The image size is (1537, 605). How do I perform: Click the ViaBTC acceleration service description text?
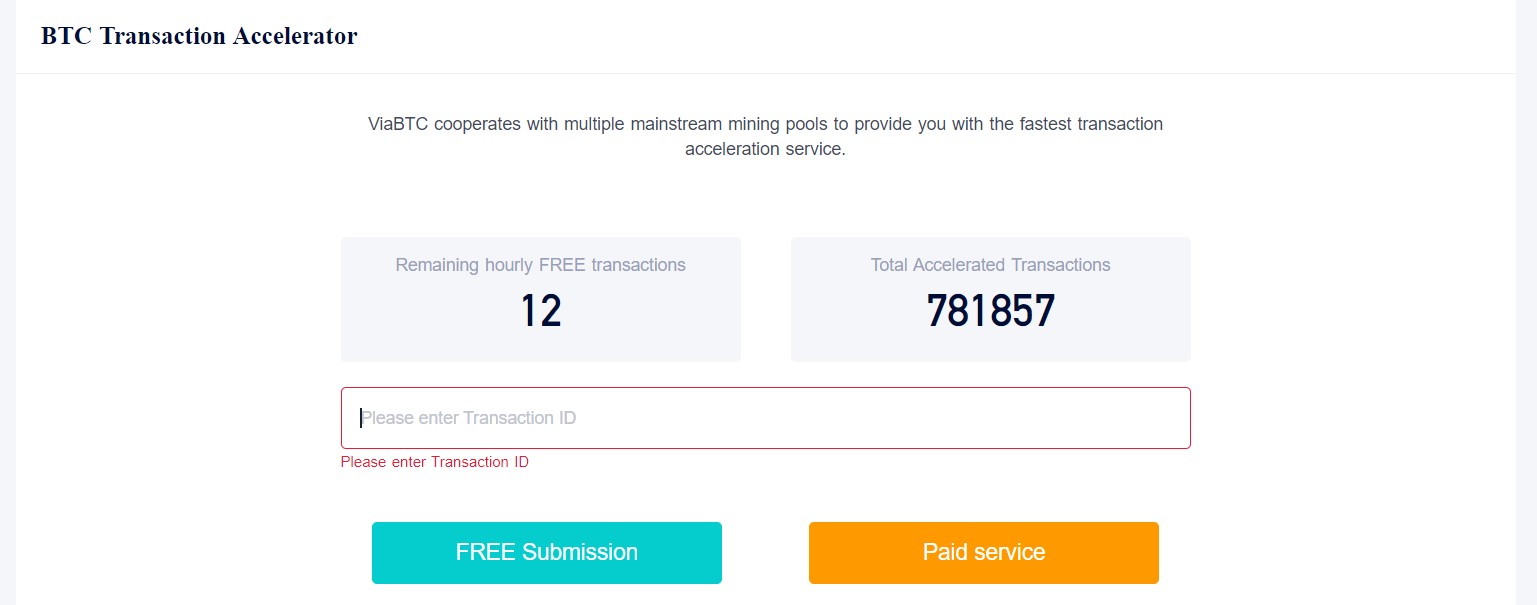click(x=766, y=136)
